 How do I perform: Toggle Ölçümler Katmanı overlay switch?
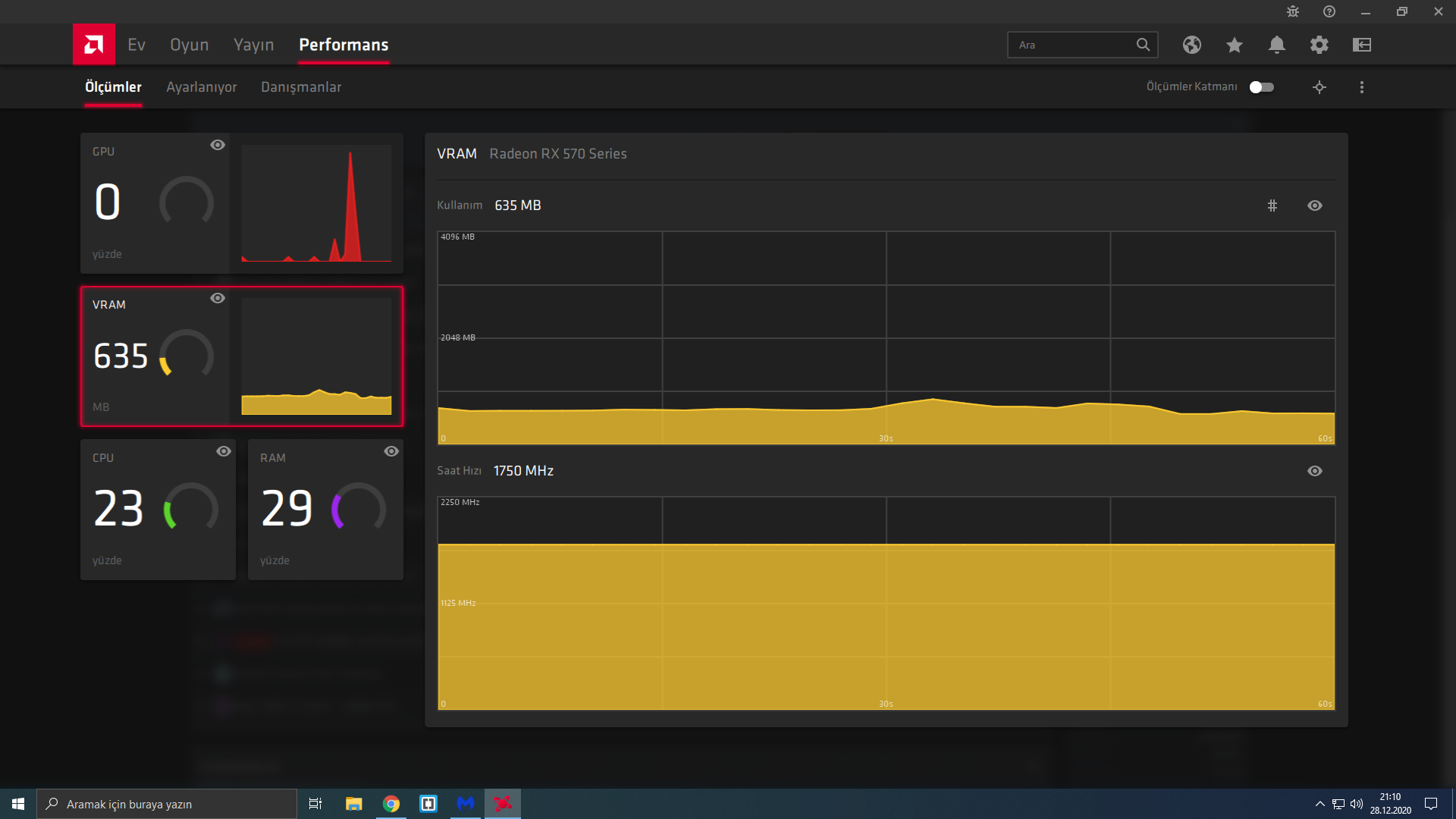click(1261, 87)
